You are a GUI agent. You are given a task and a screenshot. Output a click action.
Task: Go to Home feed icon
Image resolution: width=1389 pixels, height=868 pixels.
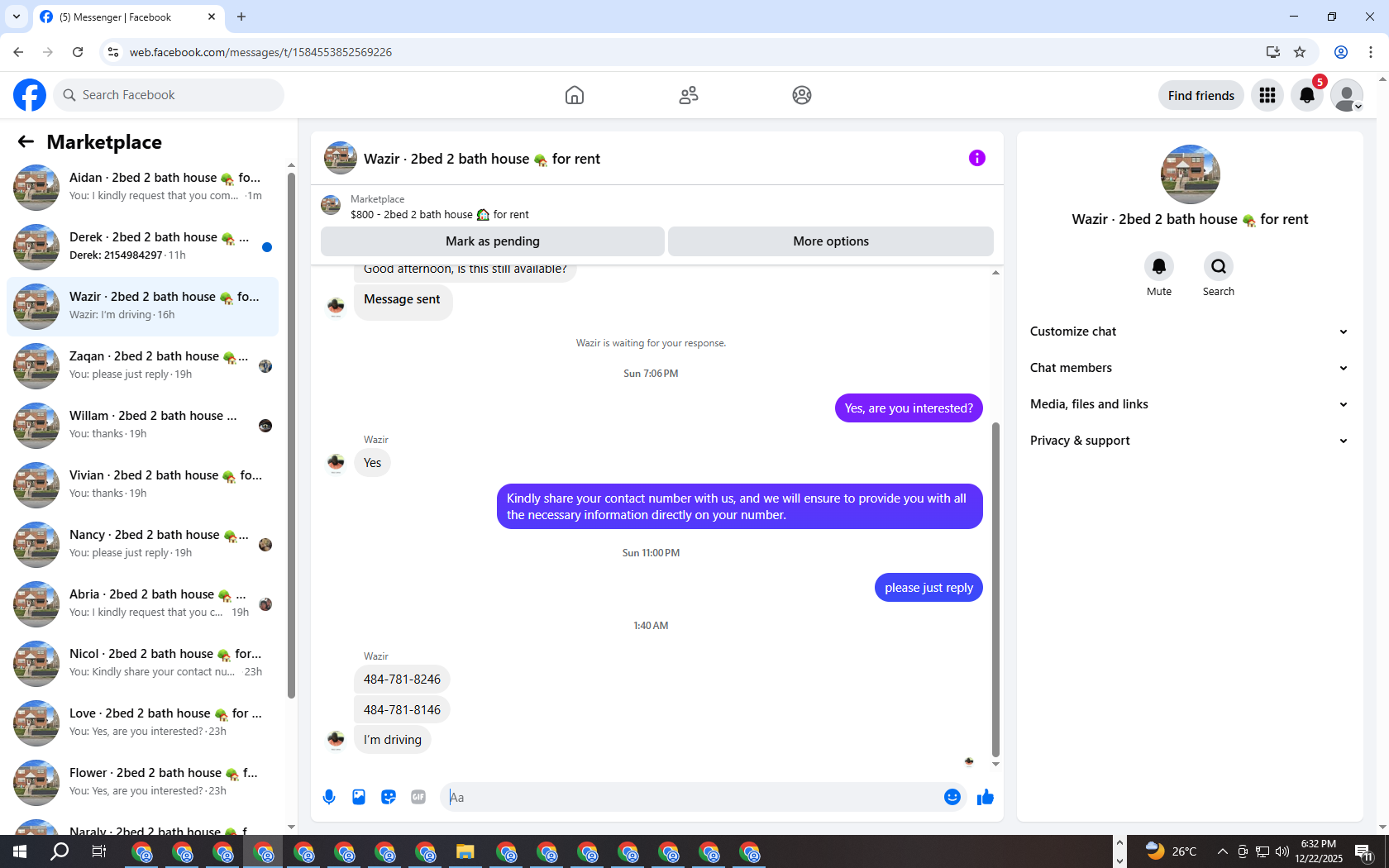(x=575, y=95)
